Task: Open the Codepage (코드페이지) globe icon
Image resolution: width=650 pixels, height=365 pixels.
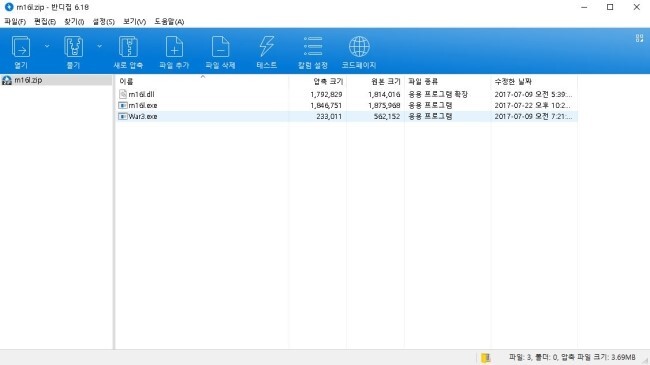Action: (x=359, y=46)
